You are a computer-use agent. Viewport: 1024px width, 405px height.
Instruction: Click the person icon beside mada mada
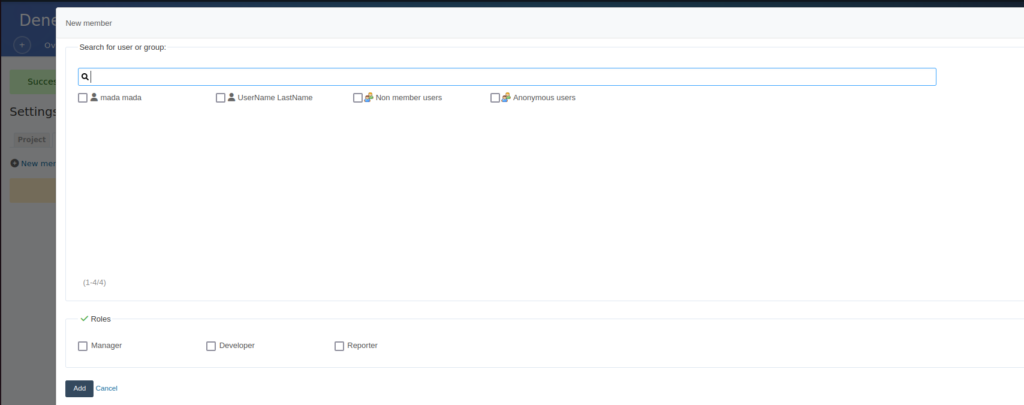click(x=94, y=98)
